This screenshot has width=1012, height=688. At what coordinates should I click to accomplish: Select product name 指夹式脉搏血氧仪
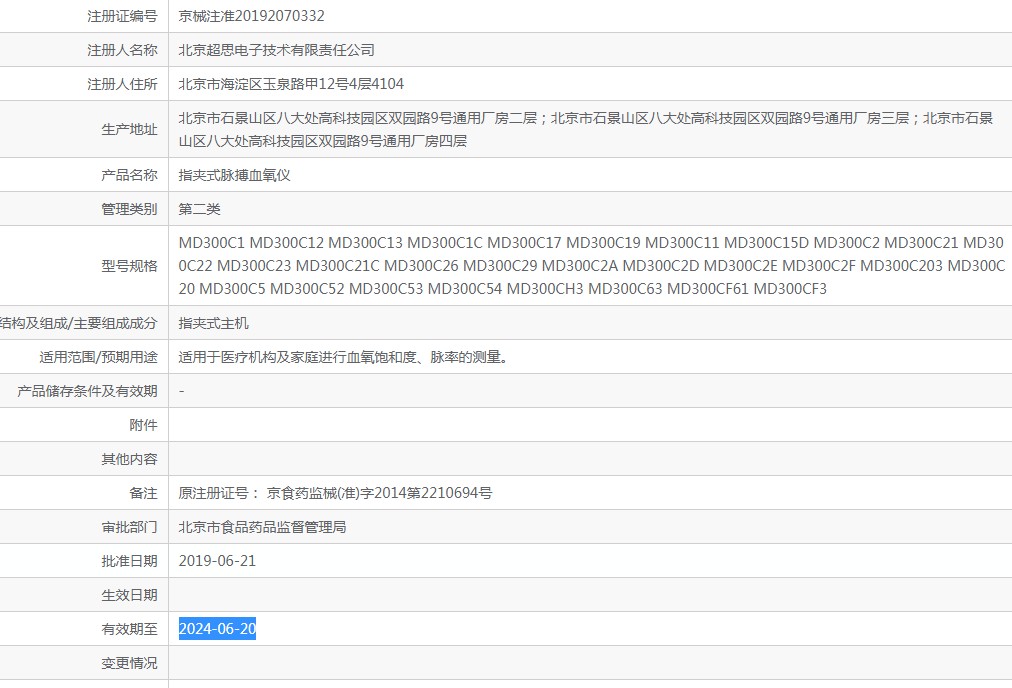(x=234, y=175)
